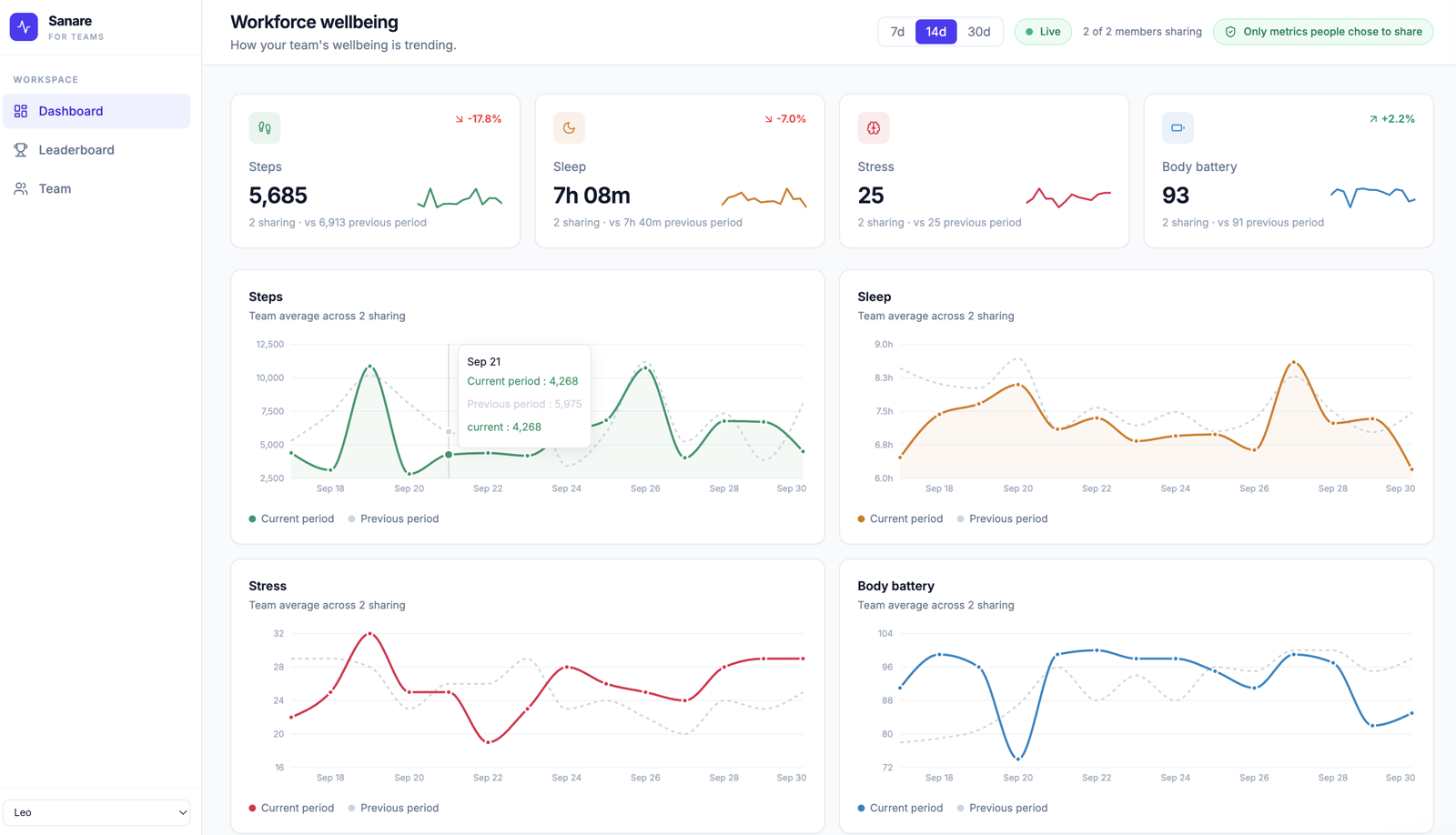This screenshot has height=835, width=1456.
Task: Toggle Current period legend in Body battery chart
Action: pyautogui.click(x=900, y=808)
